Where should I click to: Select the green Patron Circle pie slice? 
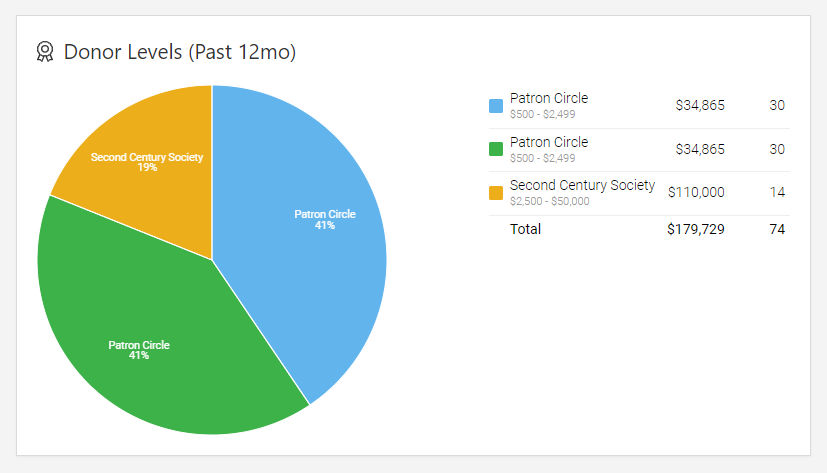tap(150, 340)
